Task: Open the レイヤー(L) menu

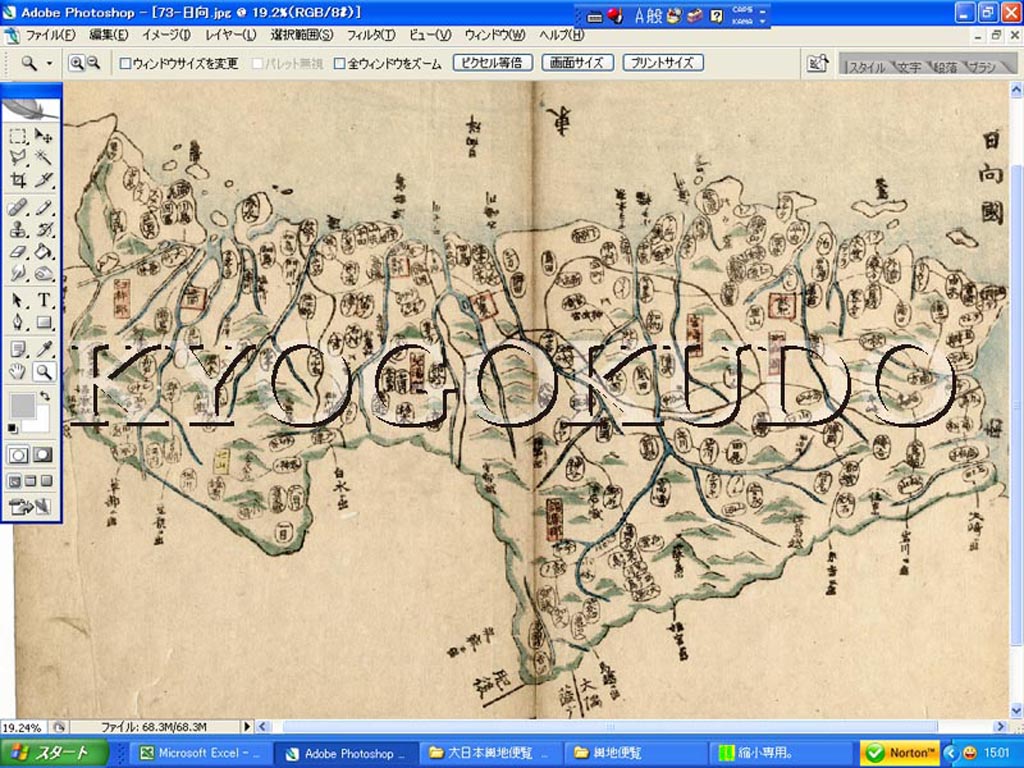Action: [231, 35]
